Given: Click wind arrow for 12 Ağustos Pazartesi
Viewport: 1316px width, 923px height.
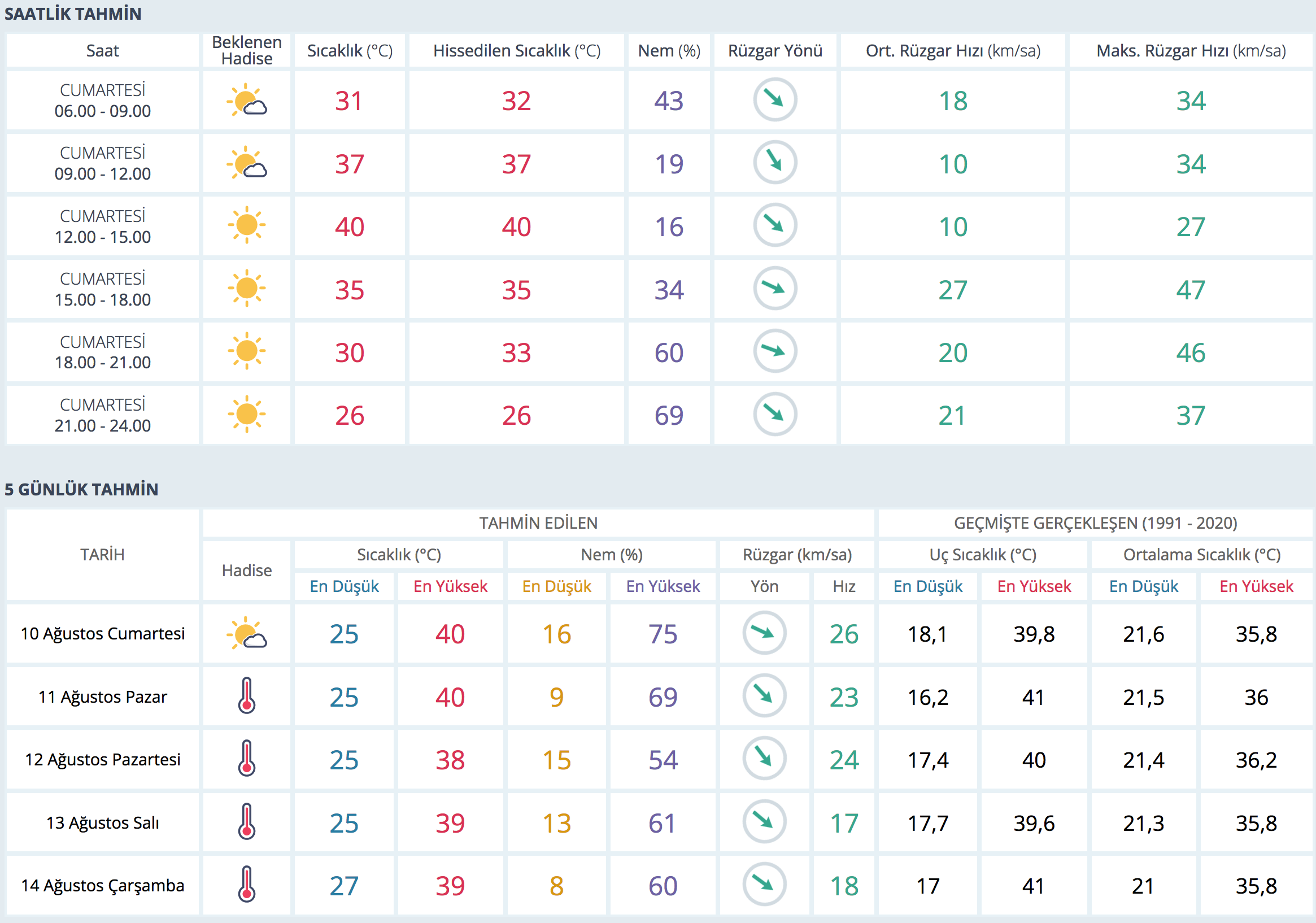Looking at the screenshot, I should pyautogui.click(x=764, y=759).
